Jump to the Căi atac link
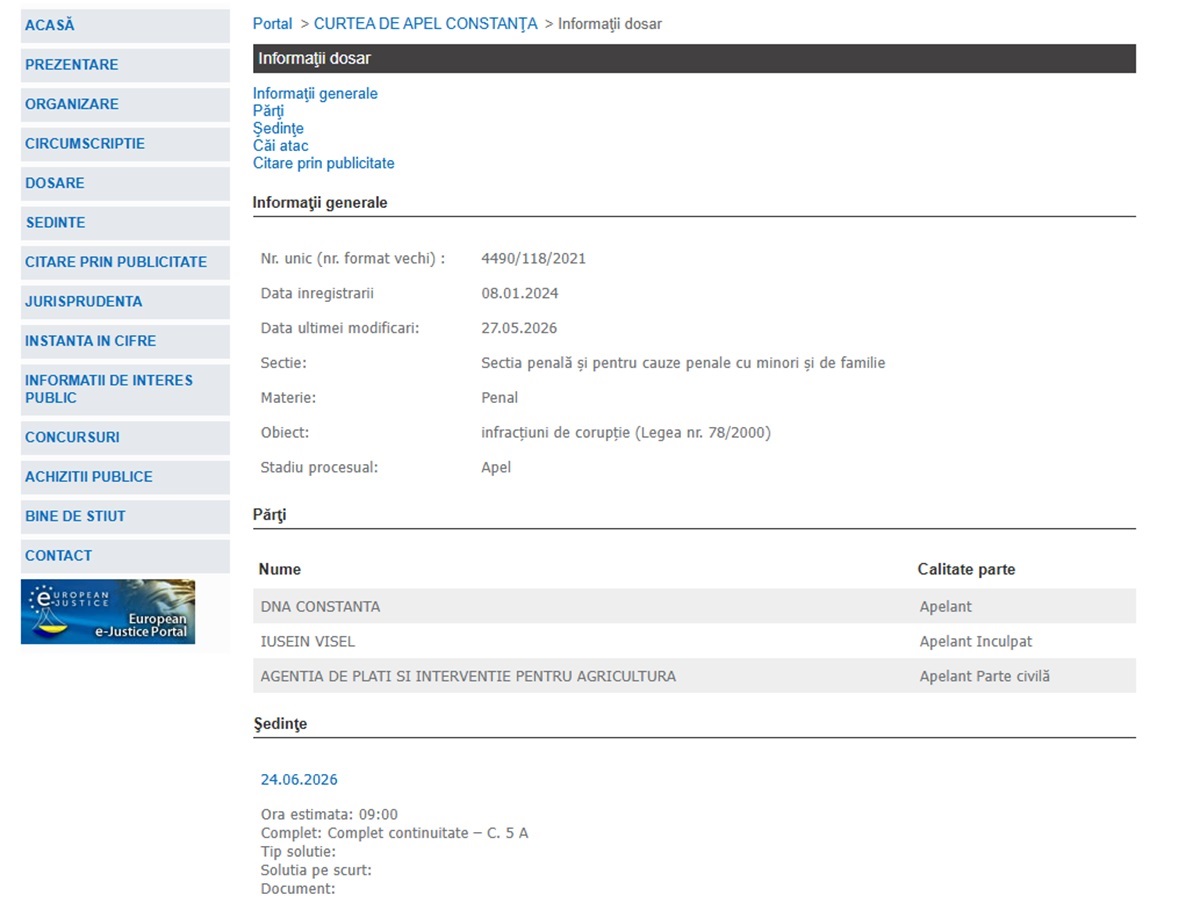This screenshot has width=1200, height=910. pos(281,146)
